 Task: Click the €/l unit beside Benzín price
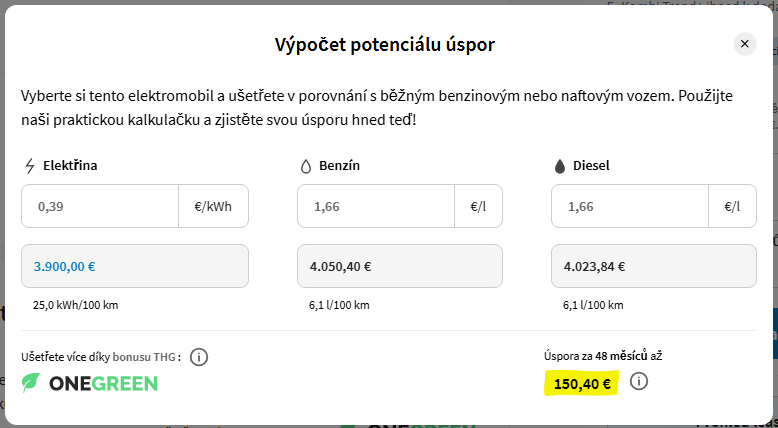tap(478, 207)
